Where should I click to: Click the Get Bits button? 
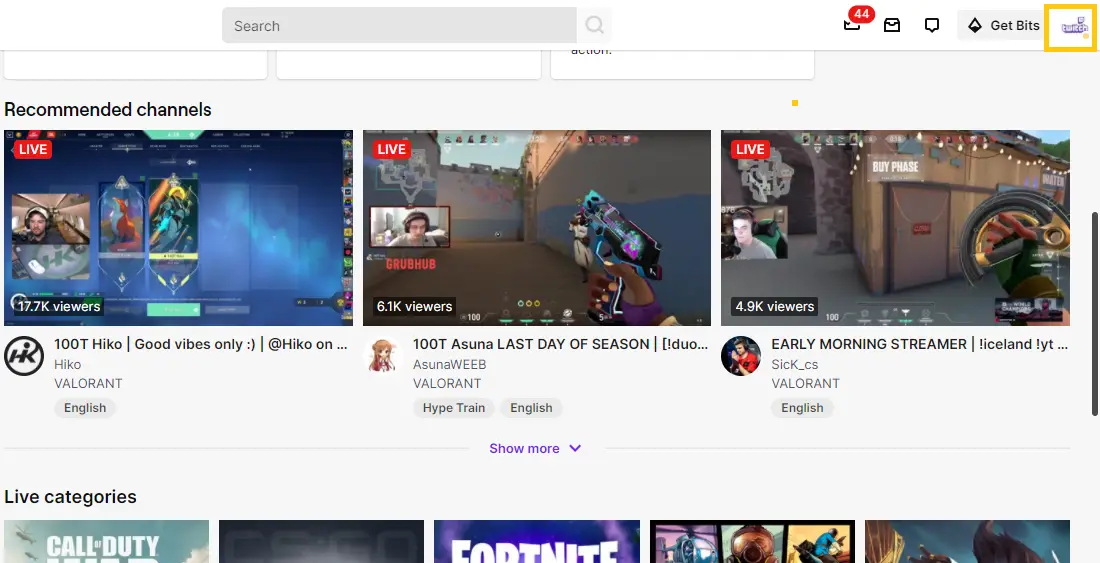pos(1002,26)
